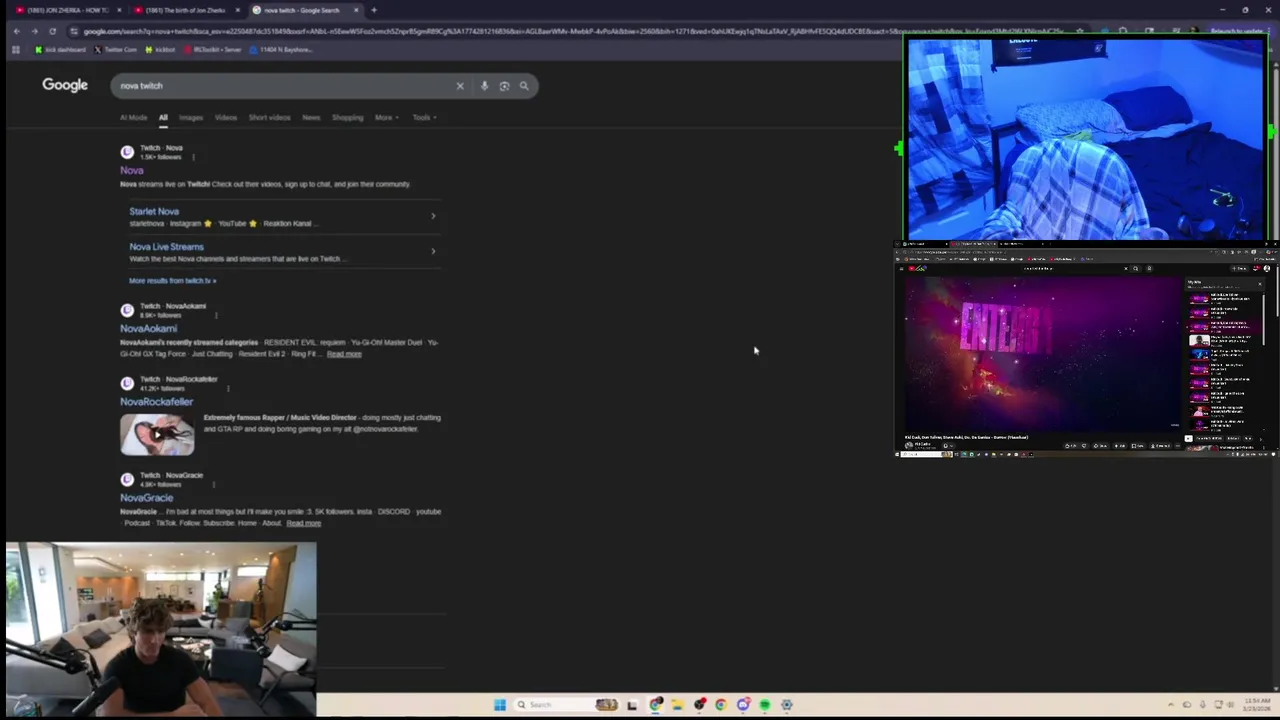Open the Spotify icon in taskbar
1280x720 pixels.
765,705
